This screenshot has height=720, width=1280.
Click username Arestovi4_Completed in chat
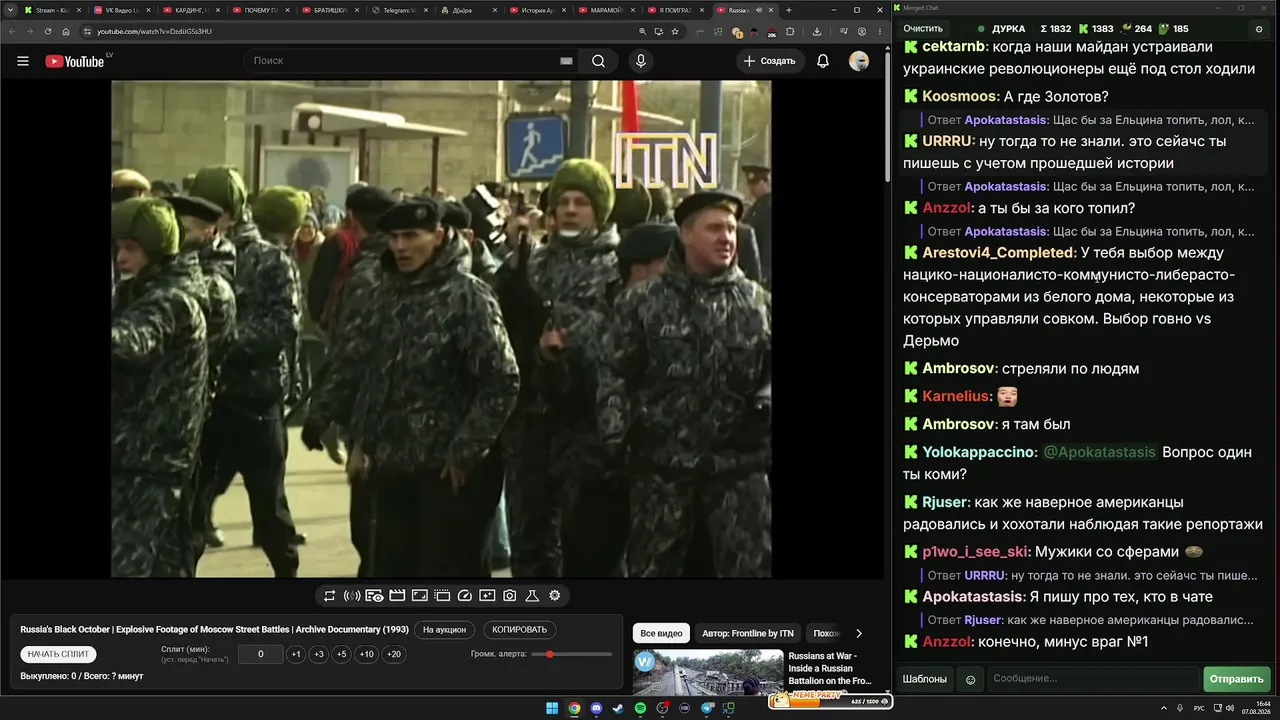pos(999,253)
